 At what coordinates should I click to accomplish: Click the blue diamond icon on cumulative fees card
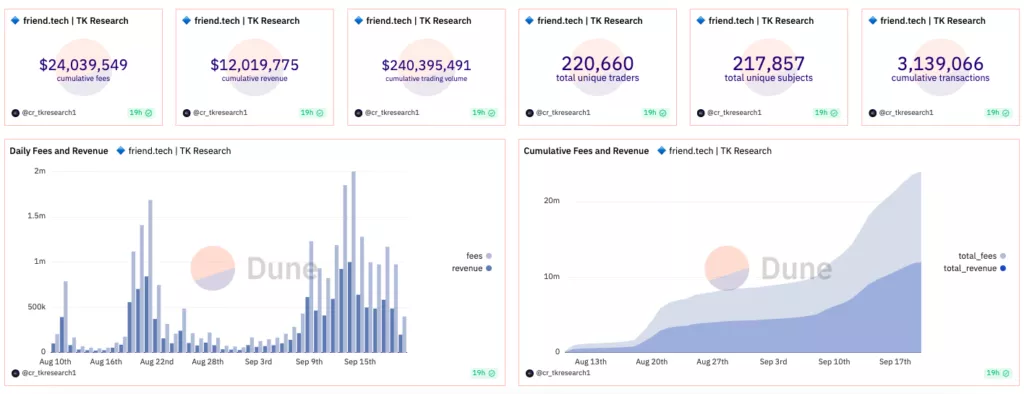[x=16, y=21]
